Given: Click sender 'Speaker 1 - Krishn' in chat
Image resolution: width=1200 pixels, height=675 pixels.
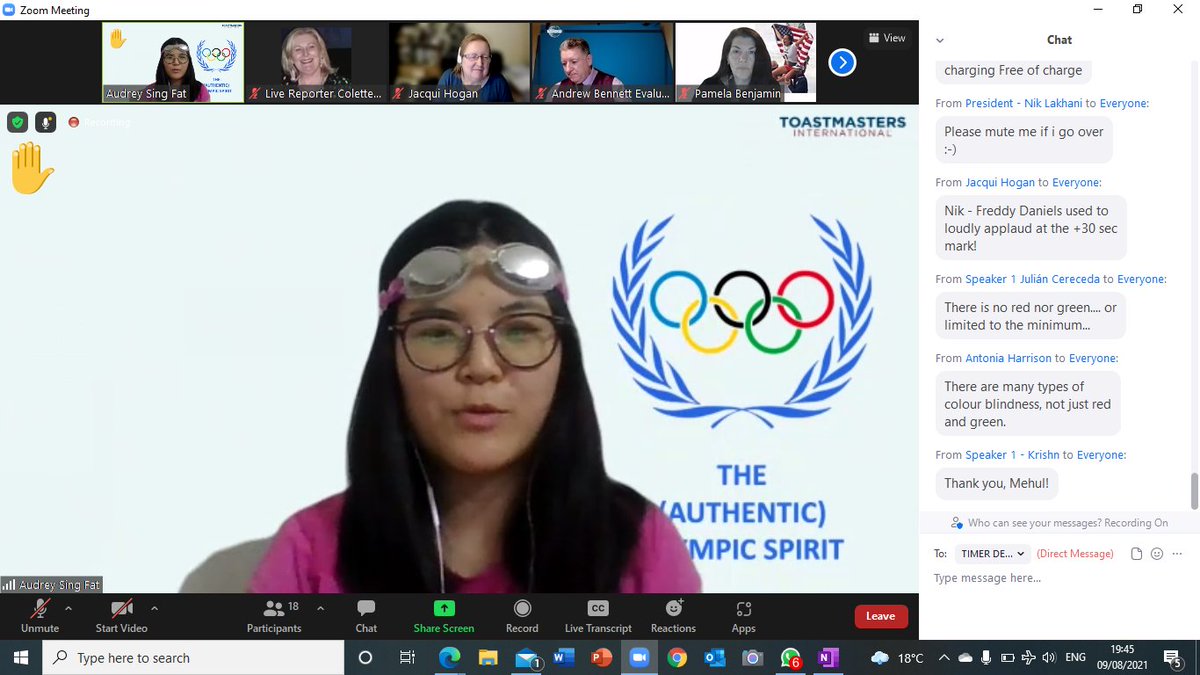Looking at the screenshot, I should pos(1012,455).
